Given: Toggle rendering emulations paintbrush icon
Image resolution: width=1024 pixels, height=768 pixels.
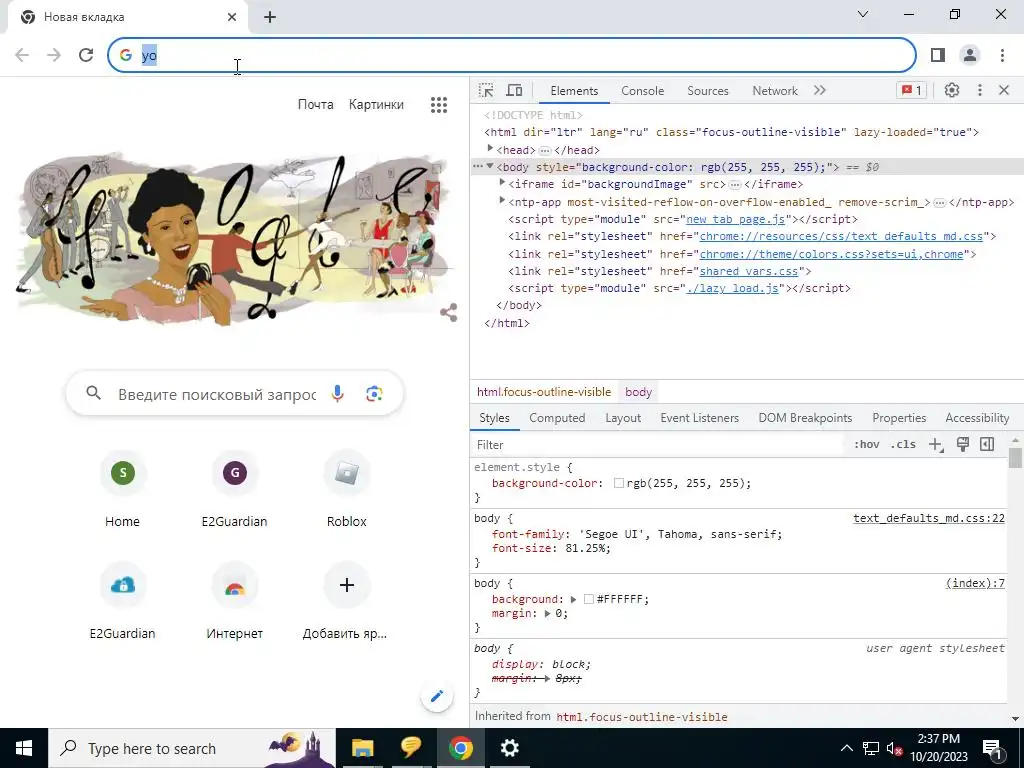Looking at the screenshot, I should [962, 445].
